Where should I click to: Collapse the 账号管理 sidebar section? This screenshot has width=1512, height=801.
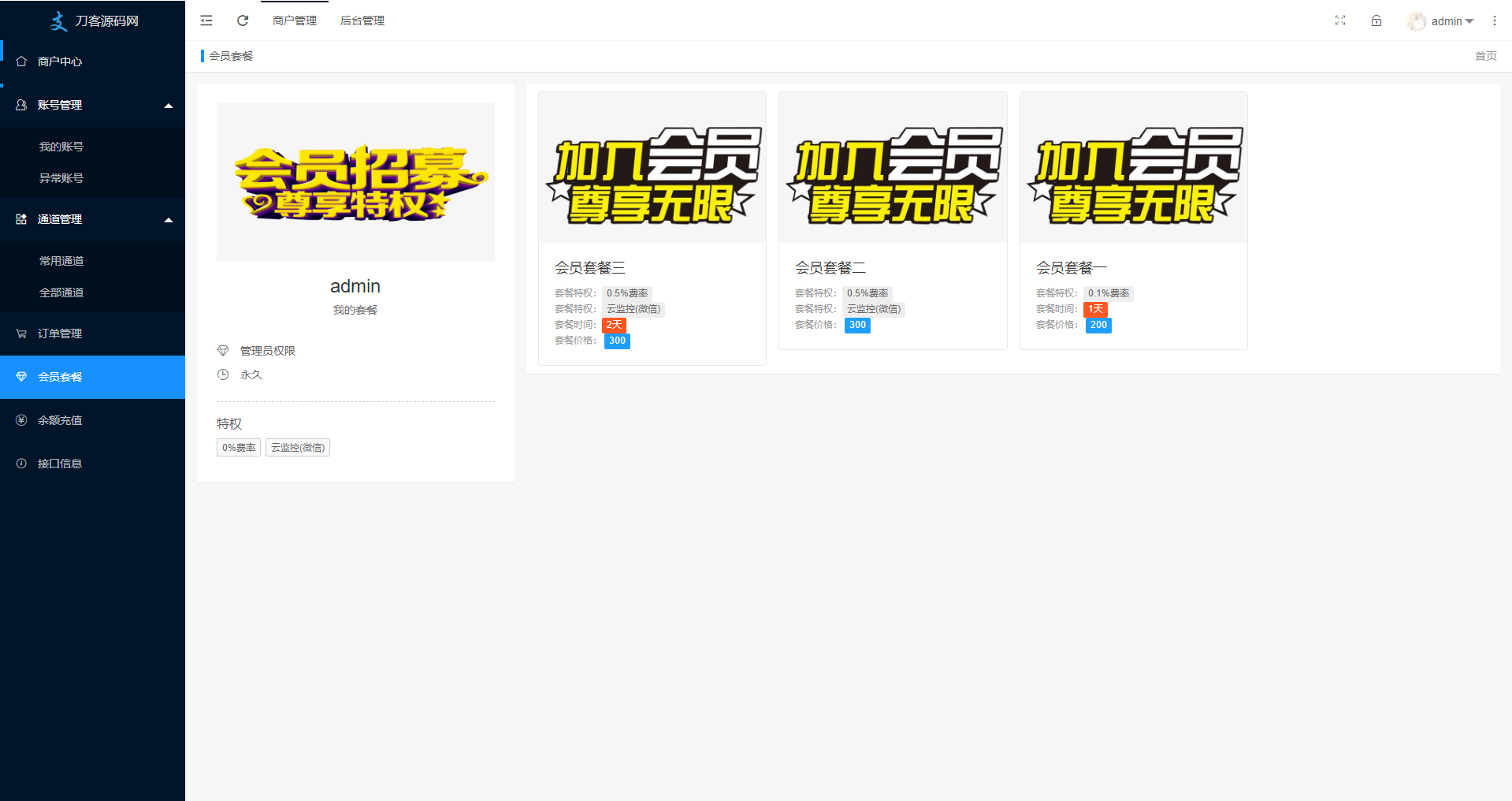pyautogui.click(x=168, y=106)
